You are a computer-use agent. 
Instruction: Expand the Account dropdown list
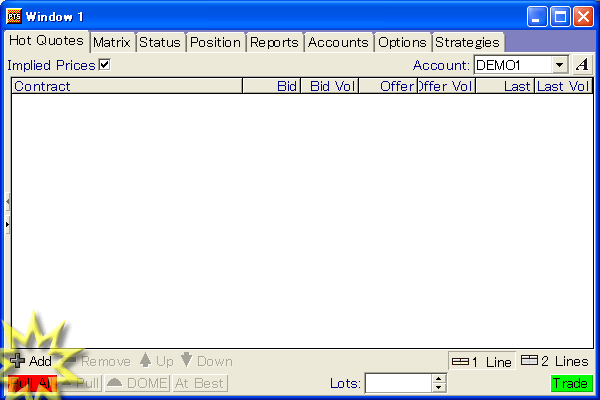click(x=559, y=65)
